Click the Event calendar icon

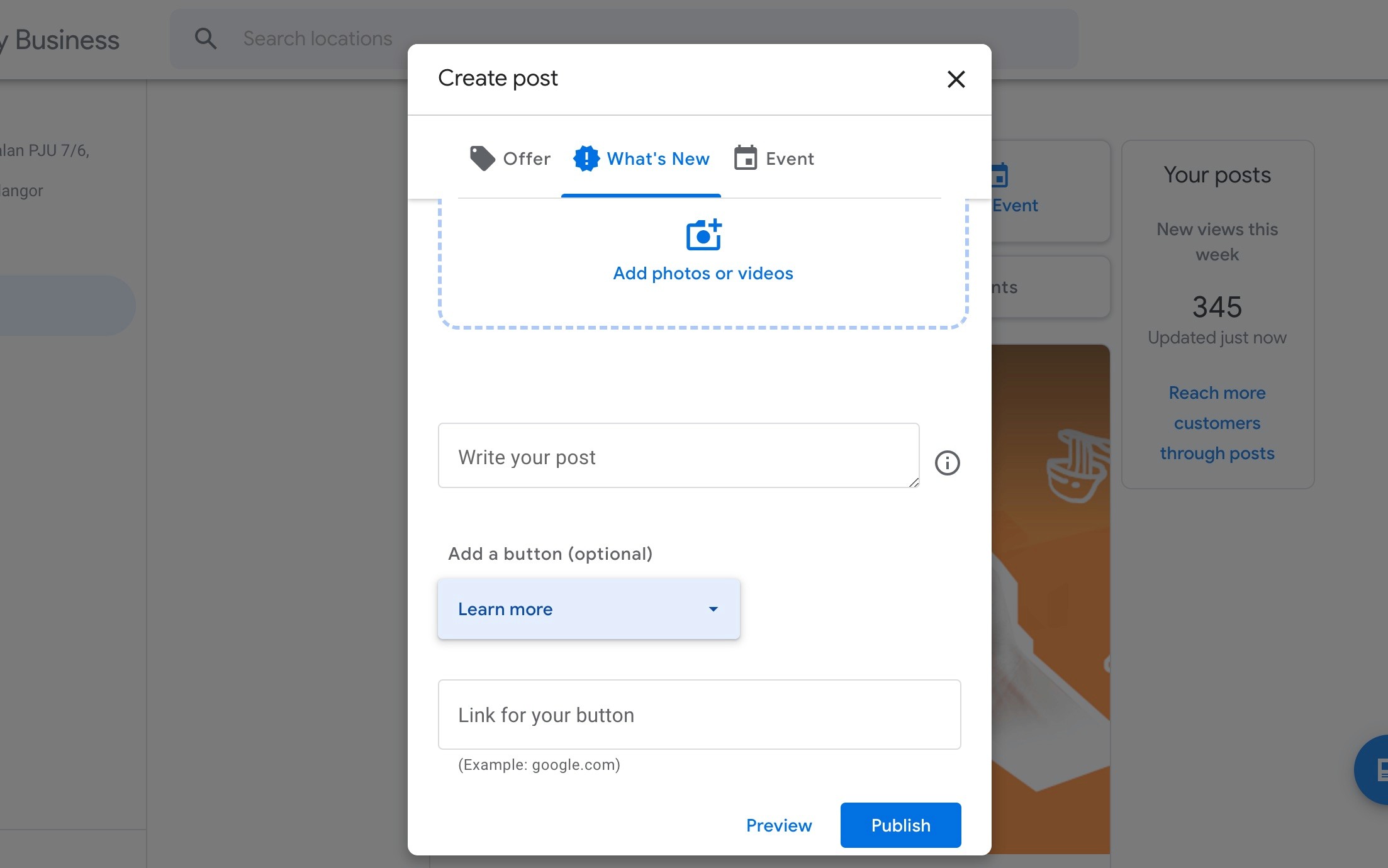click(x=746, y=159)
